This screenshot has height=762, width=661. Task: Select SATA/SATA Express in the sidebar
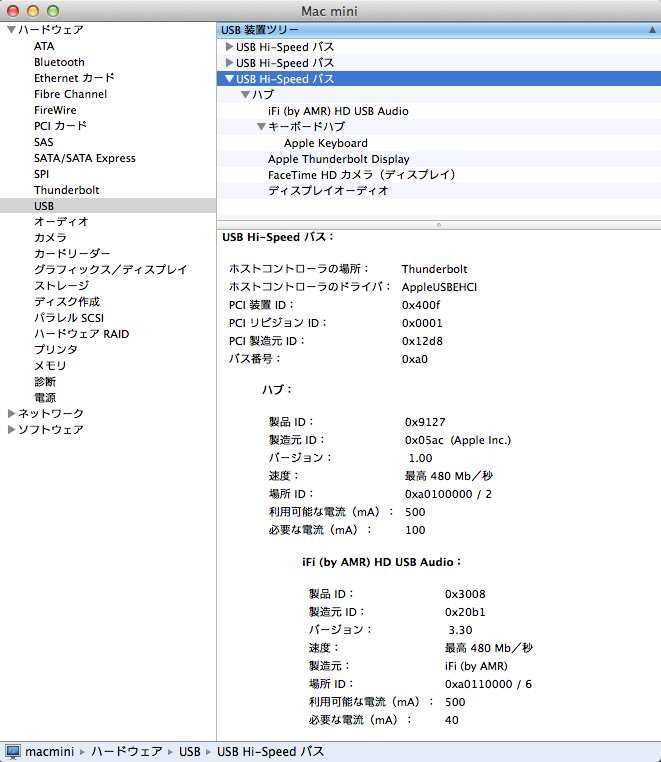pyautogui.click(x=85, y=158)
